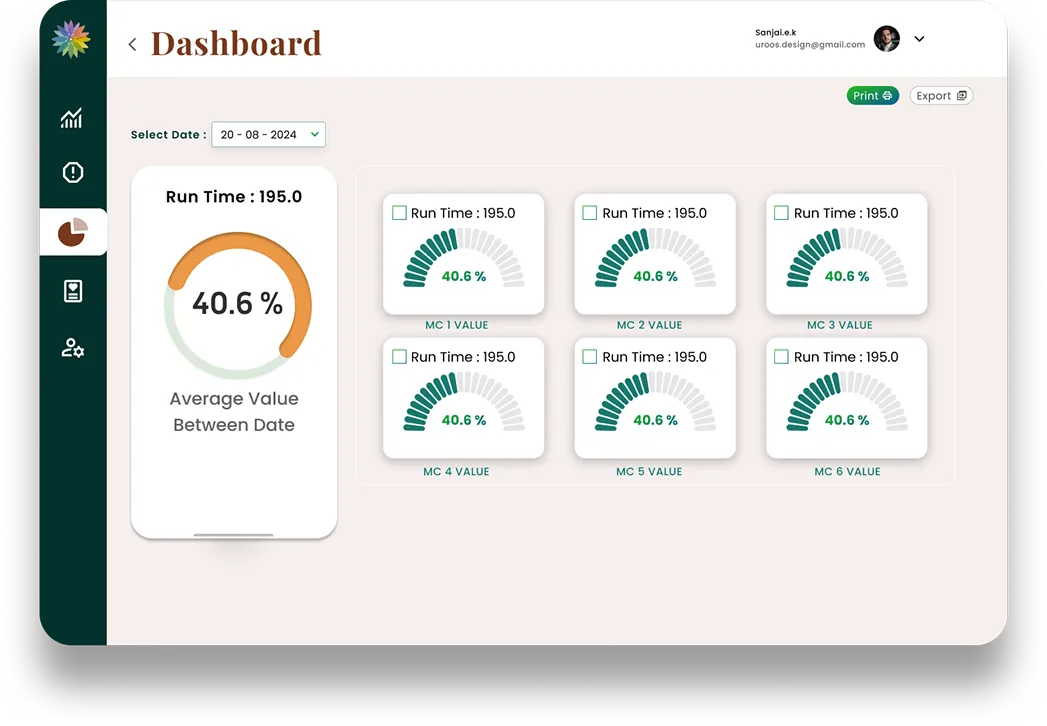Collapse the dropdown showing 20 - 08 - 2024
Screen dimensions: 1047x726
316,134
